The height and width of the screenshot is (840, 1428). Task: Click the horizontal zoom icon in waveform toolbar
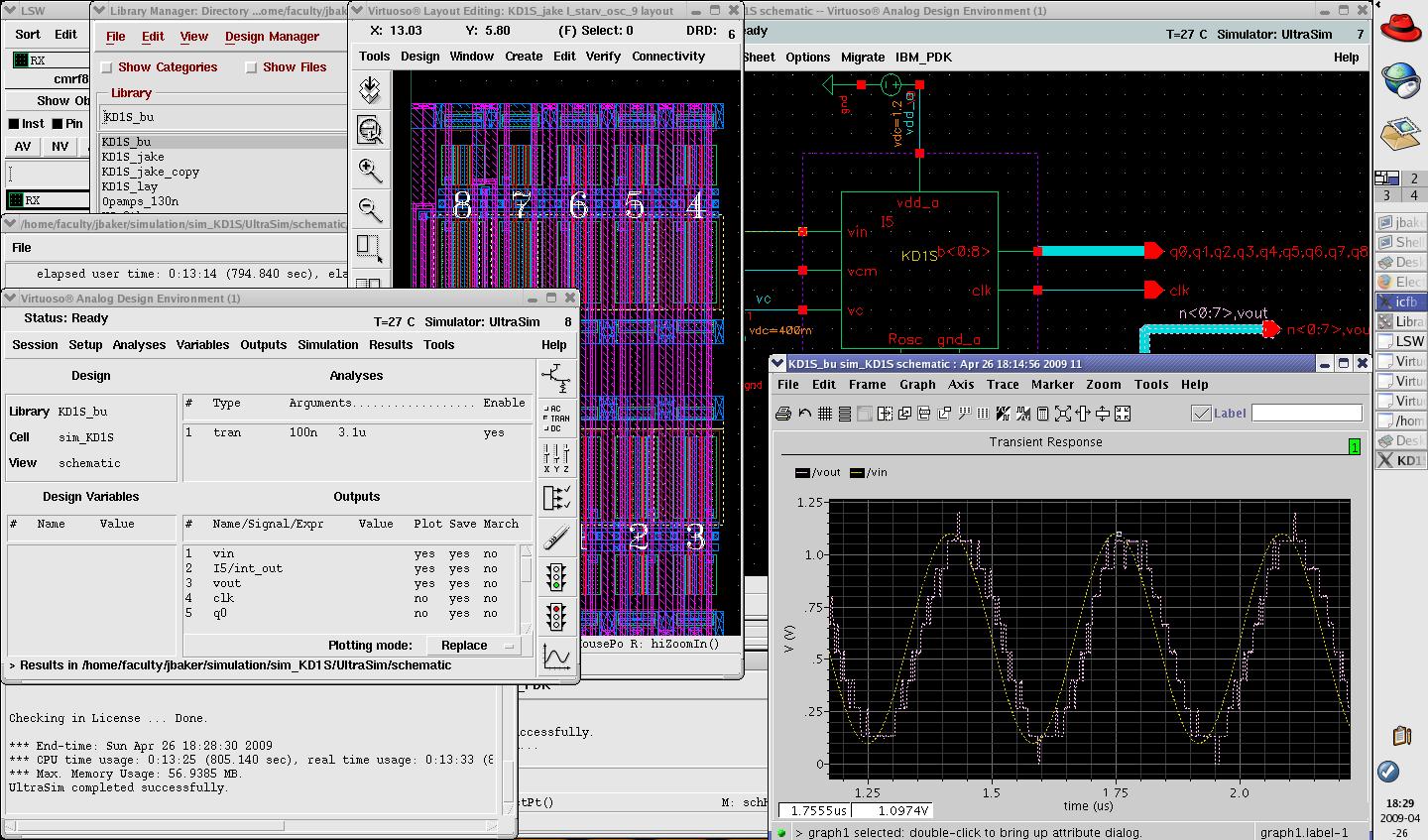pos(1083,414)
